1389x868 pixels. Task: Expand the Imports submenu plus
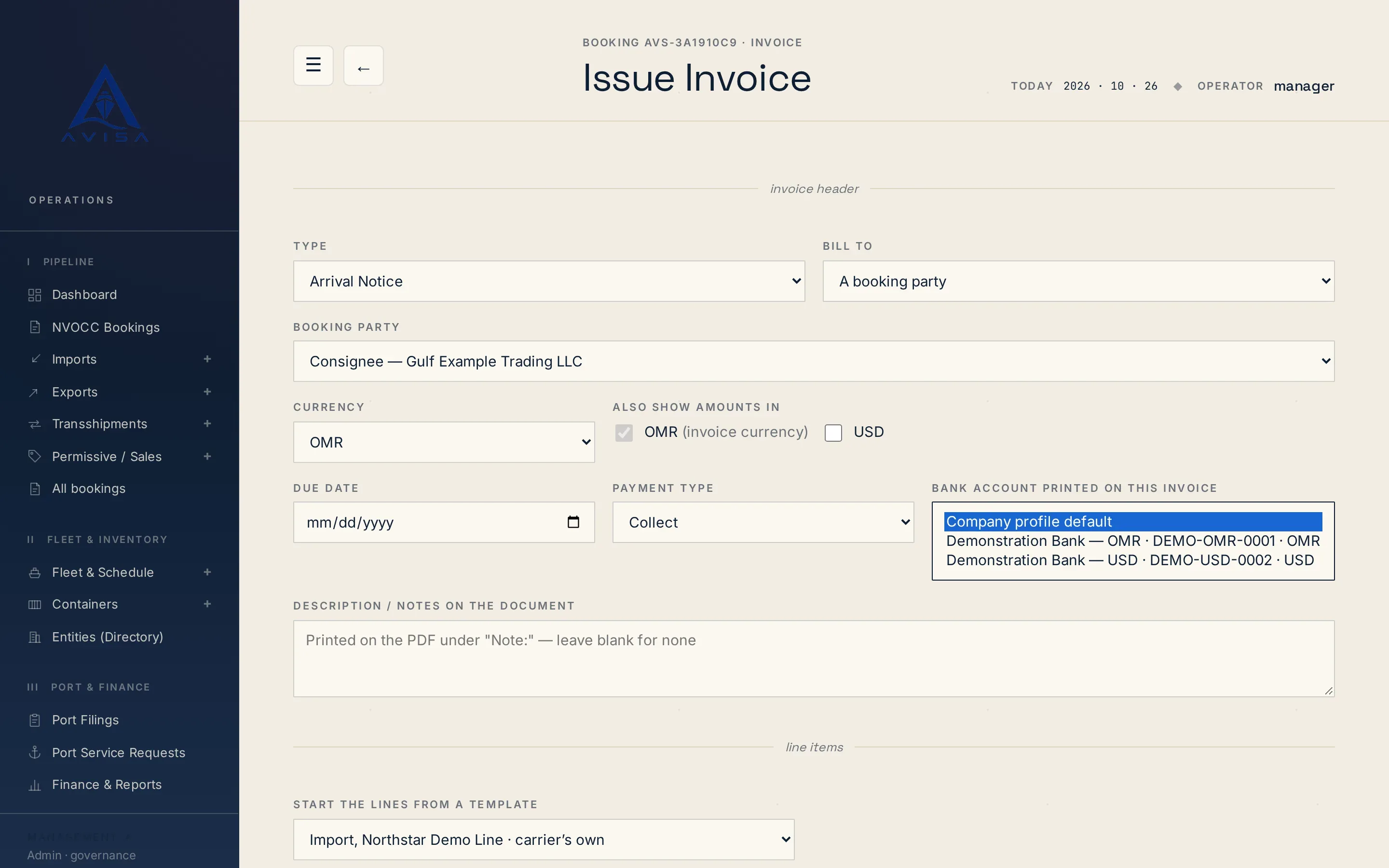[207, 359]
